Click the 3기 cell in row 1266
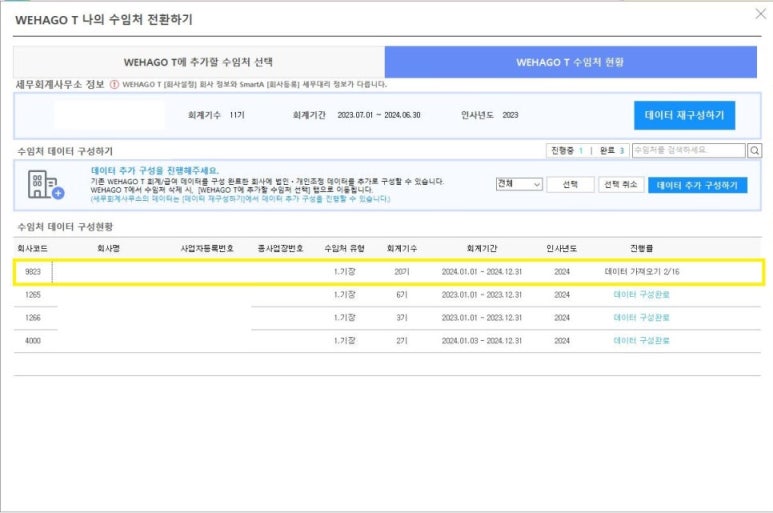This screenshot has height=513, width=773. (402, 318)
